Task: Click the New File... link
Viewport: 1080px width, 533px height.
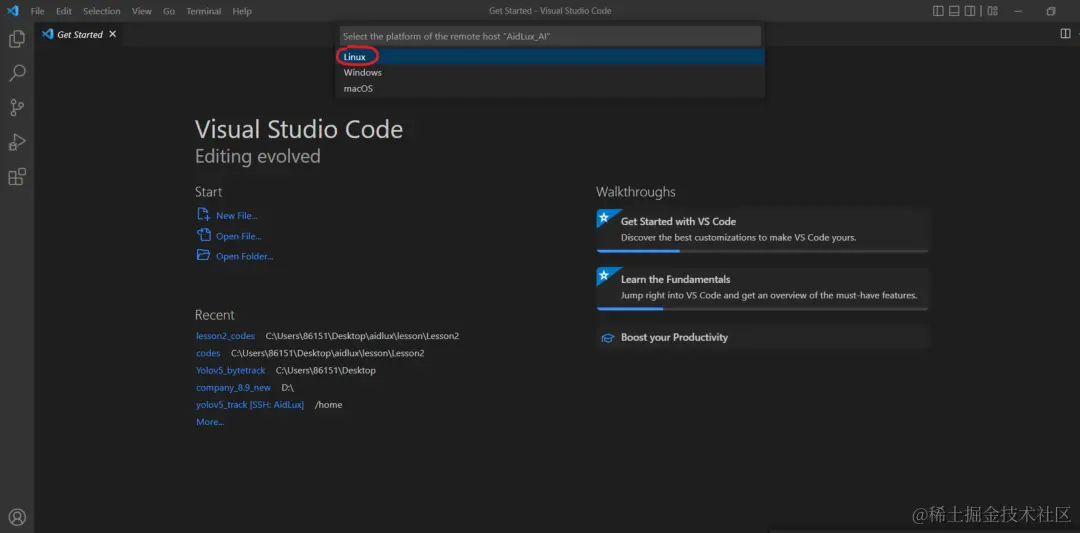Action: click(237, 216)
